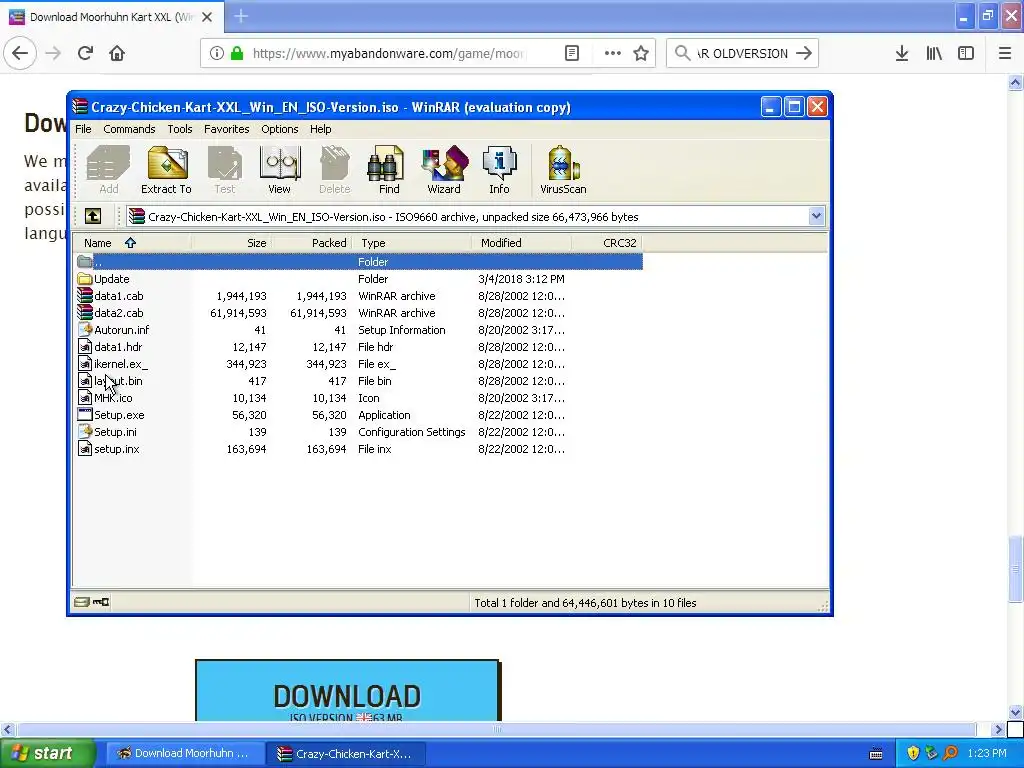
Task: Click the 61,914,593 size cell
Action: click(238, 313)
